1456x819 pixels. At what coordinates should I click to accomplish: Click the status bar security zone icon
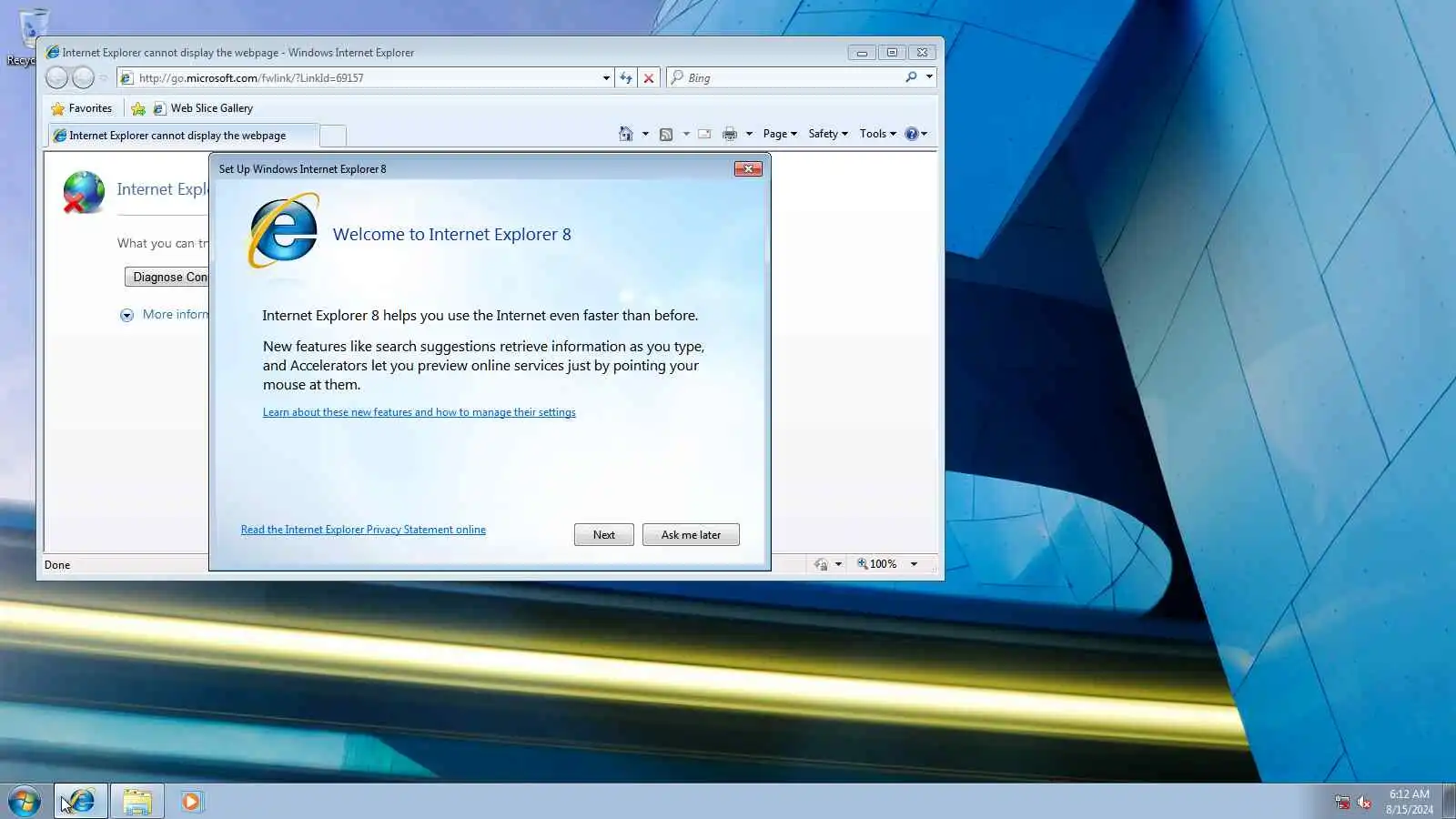pos(821,564)
